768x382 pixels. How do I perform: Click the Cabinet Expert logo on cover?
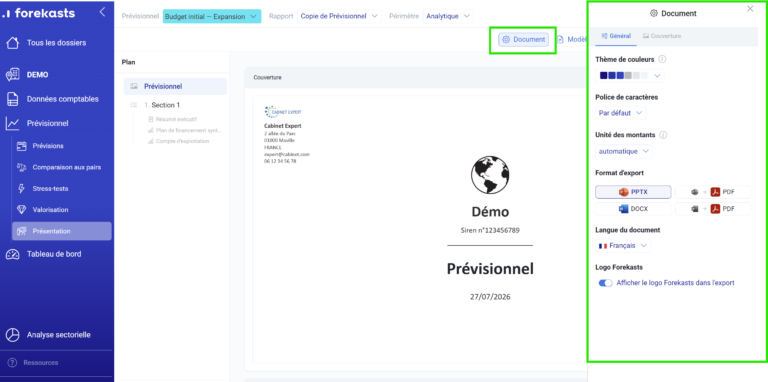pyautogui.click(x=283, y=112)
